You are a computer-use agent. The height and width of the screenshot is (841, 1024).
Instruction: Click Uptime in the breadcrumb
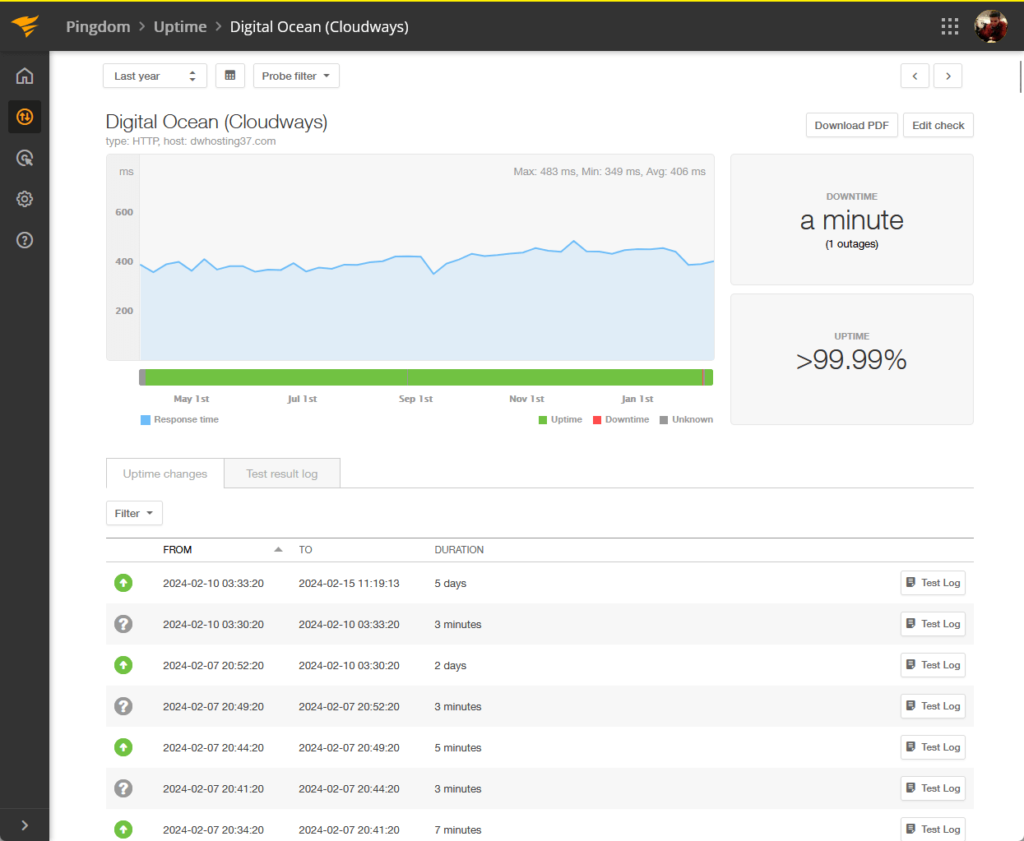coord(180,27)
